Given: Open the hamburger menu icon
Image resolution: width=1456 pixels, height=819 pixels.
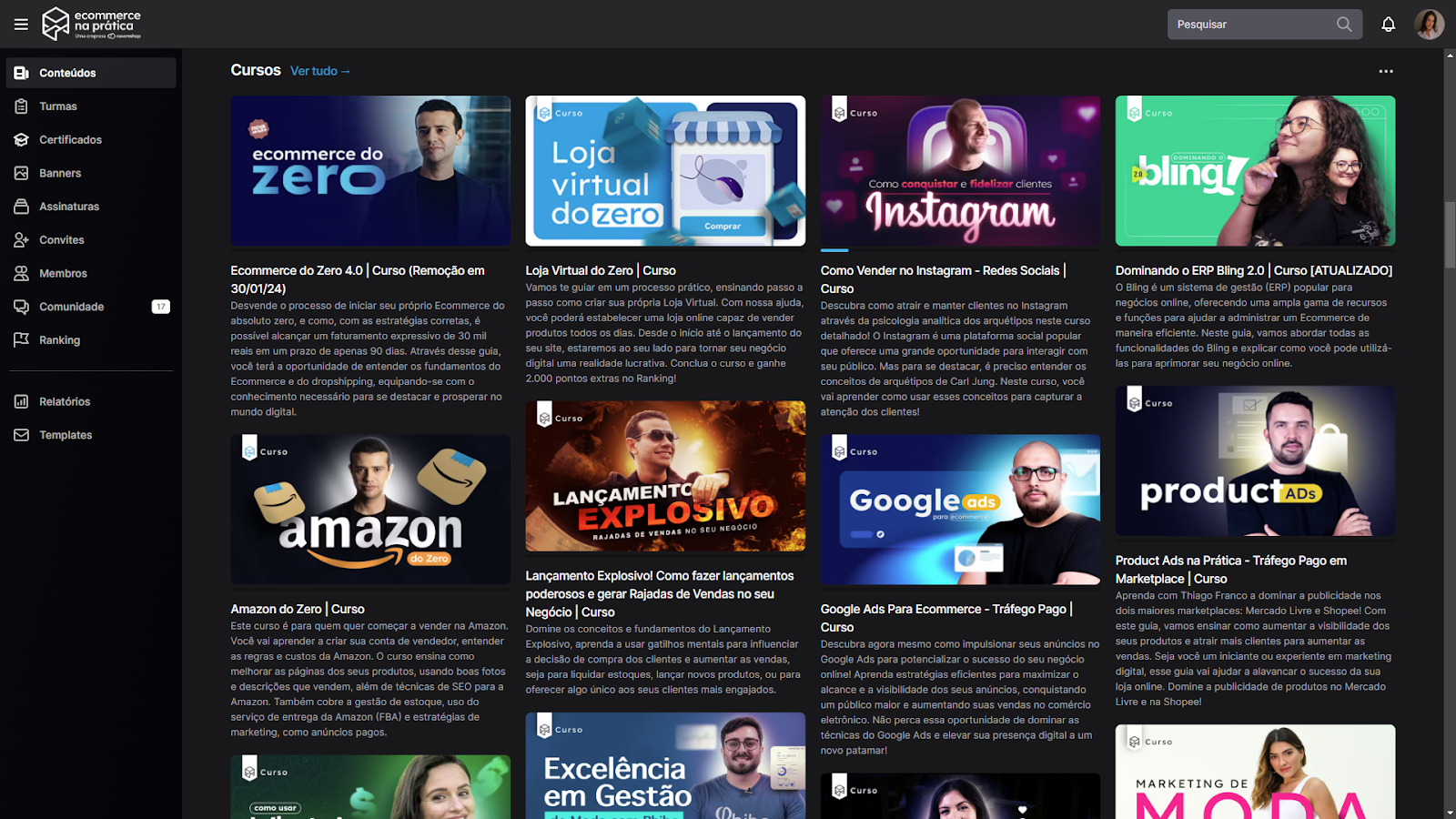Looking at the screenshot, I should (x=21, y=25).
